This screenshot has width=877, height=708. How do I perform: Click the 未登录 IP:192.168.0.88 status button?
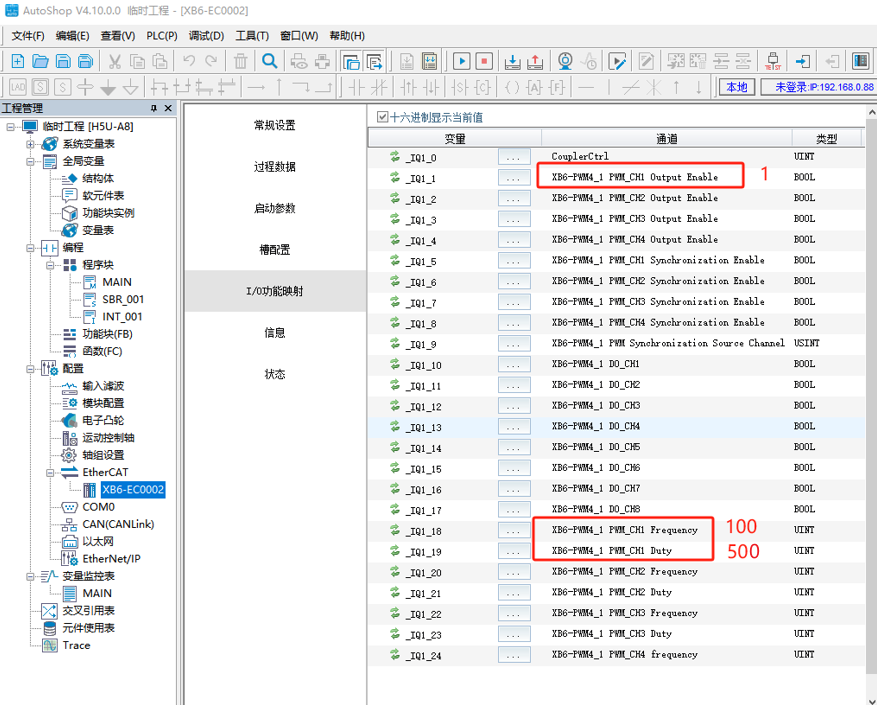[819, 87]
